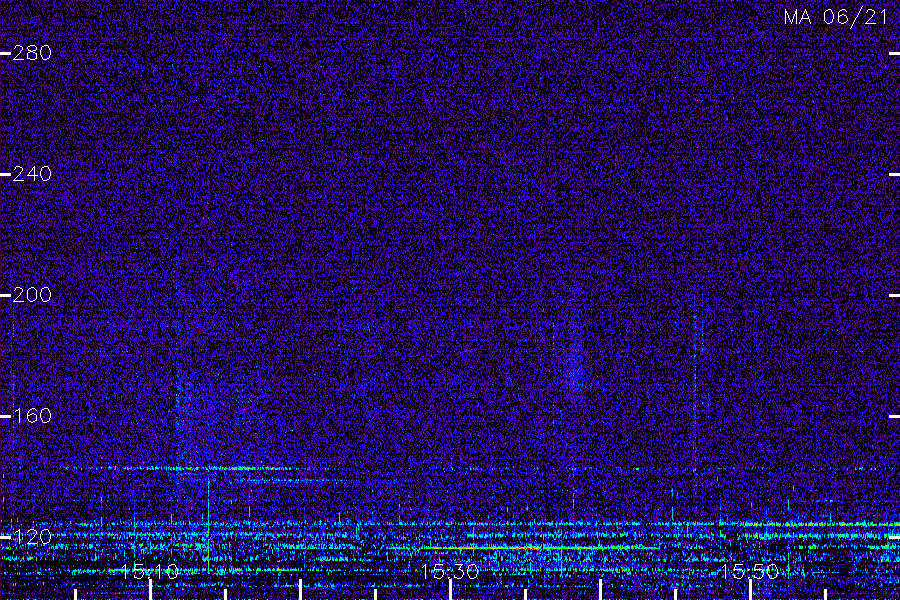Click the 15:50 time axis label
The image size is (900, 600).
point(750,571)
